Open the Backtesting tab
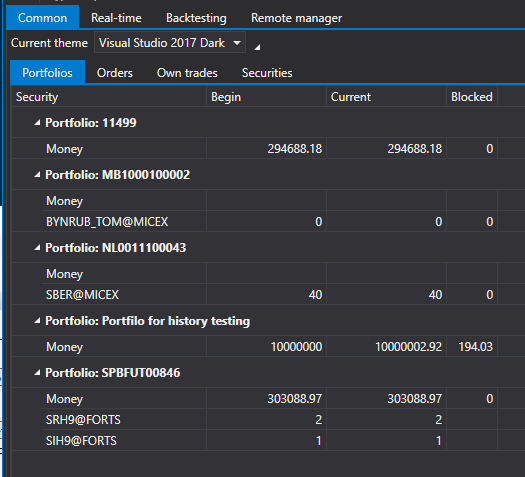This screenshot has width=525, height=477. coord(196,18)
